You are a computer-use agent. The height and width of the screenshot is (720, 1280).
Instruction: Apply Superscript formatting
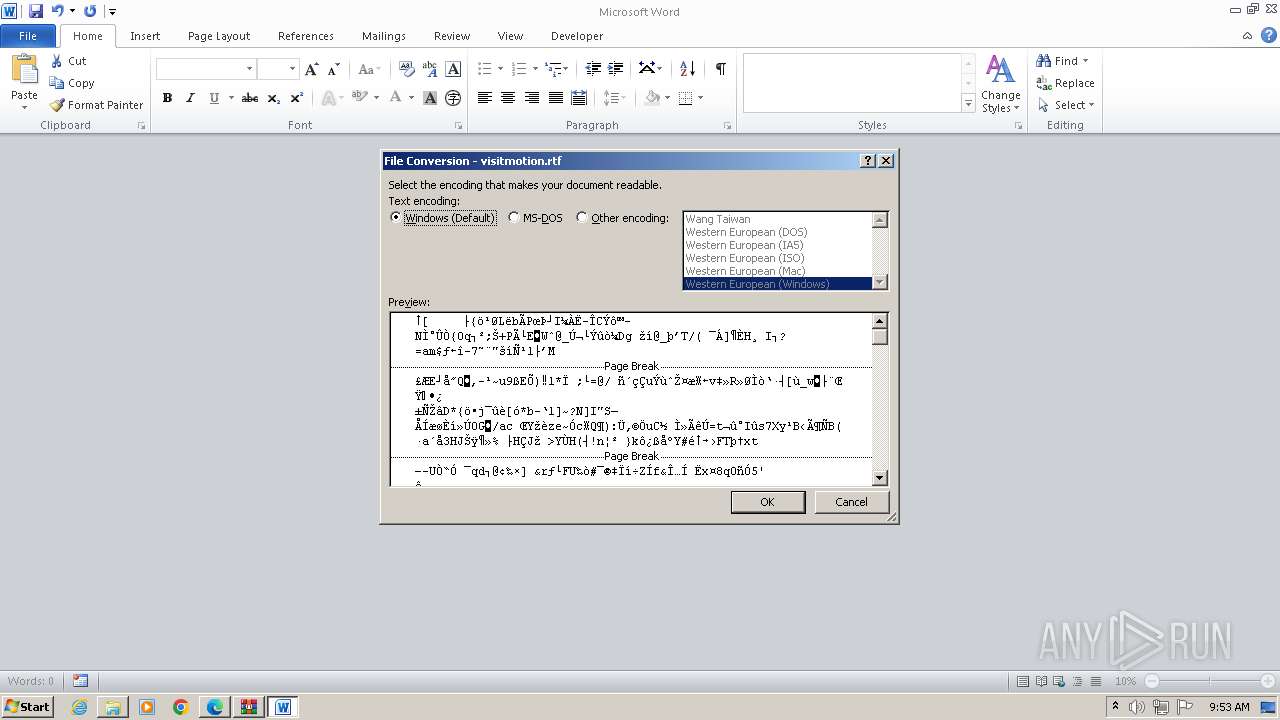tap(297, 98)
